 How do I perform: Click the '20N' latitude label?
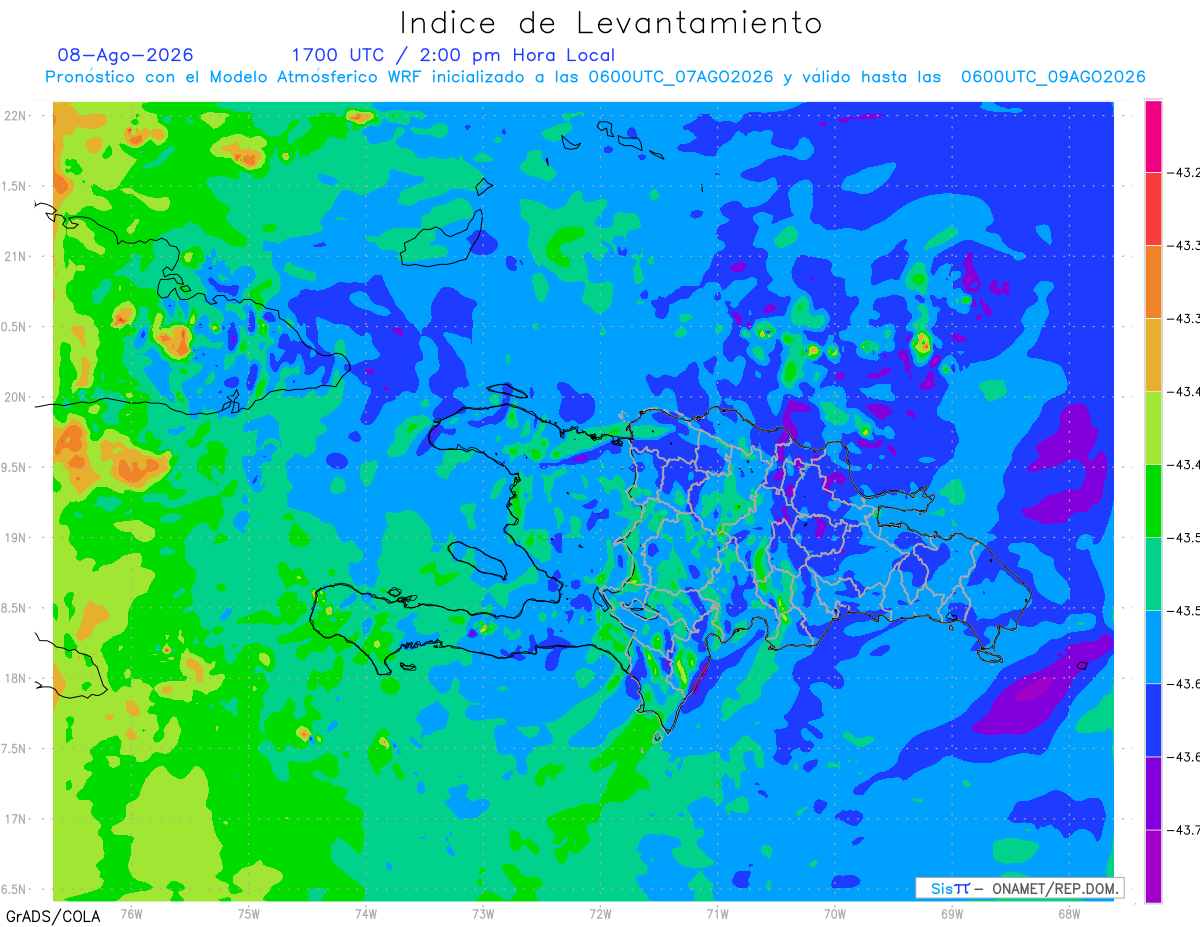point(15,397)
